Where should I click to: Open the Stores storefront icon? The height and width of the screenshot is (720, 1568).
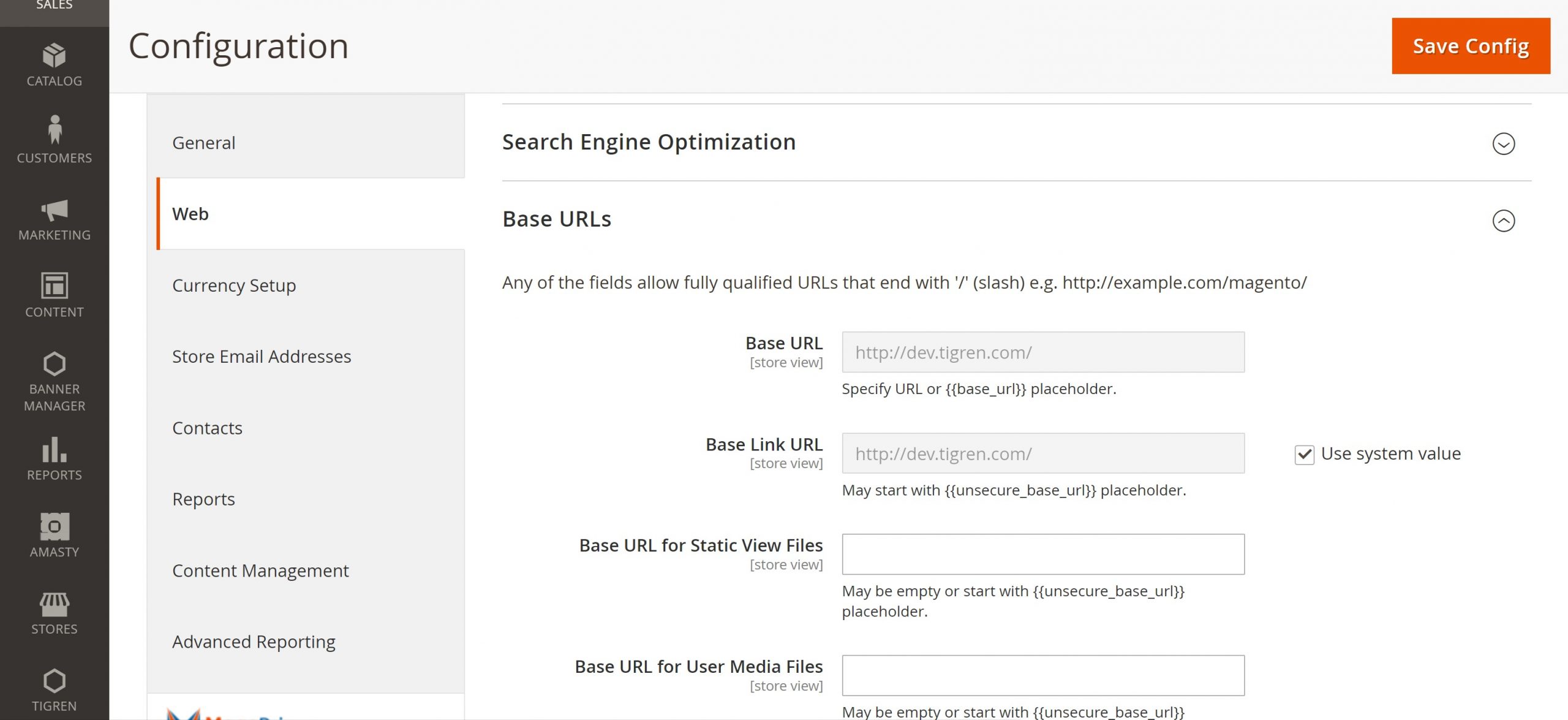click(54, 604)
